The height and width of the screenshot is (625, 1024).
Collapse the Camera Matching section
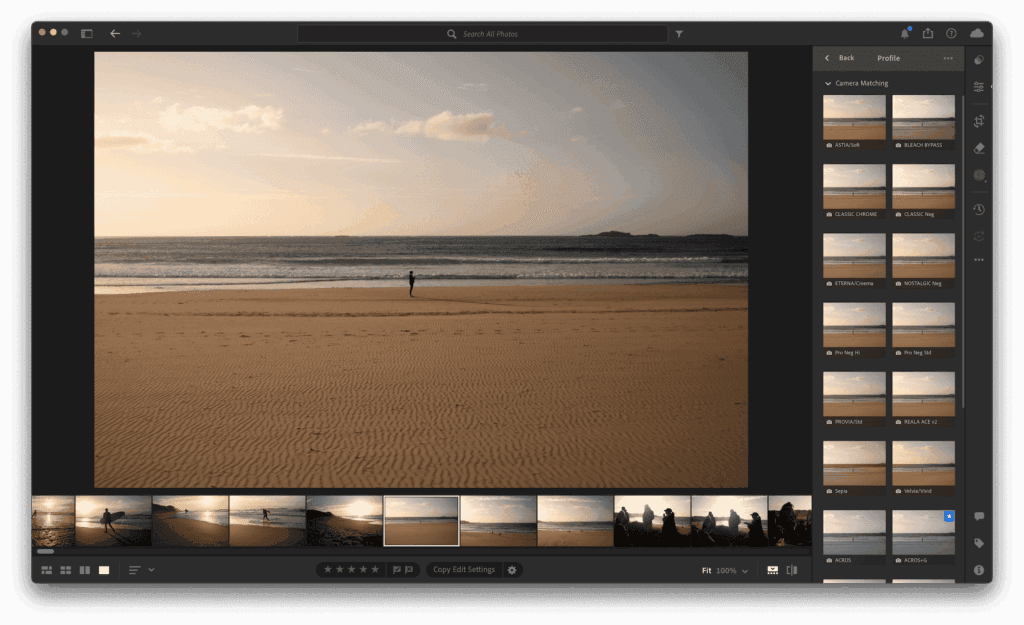(x=827, y=83)
